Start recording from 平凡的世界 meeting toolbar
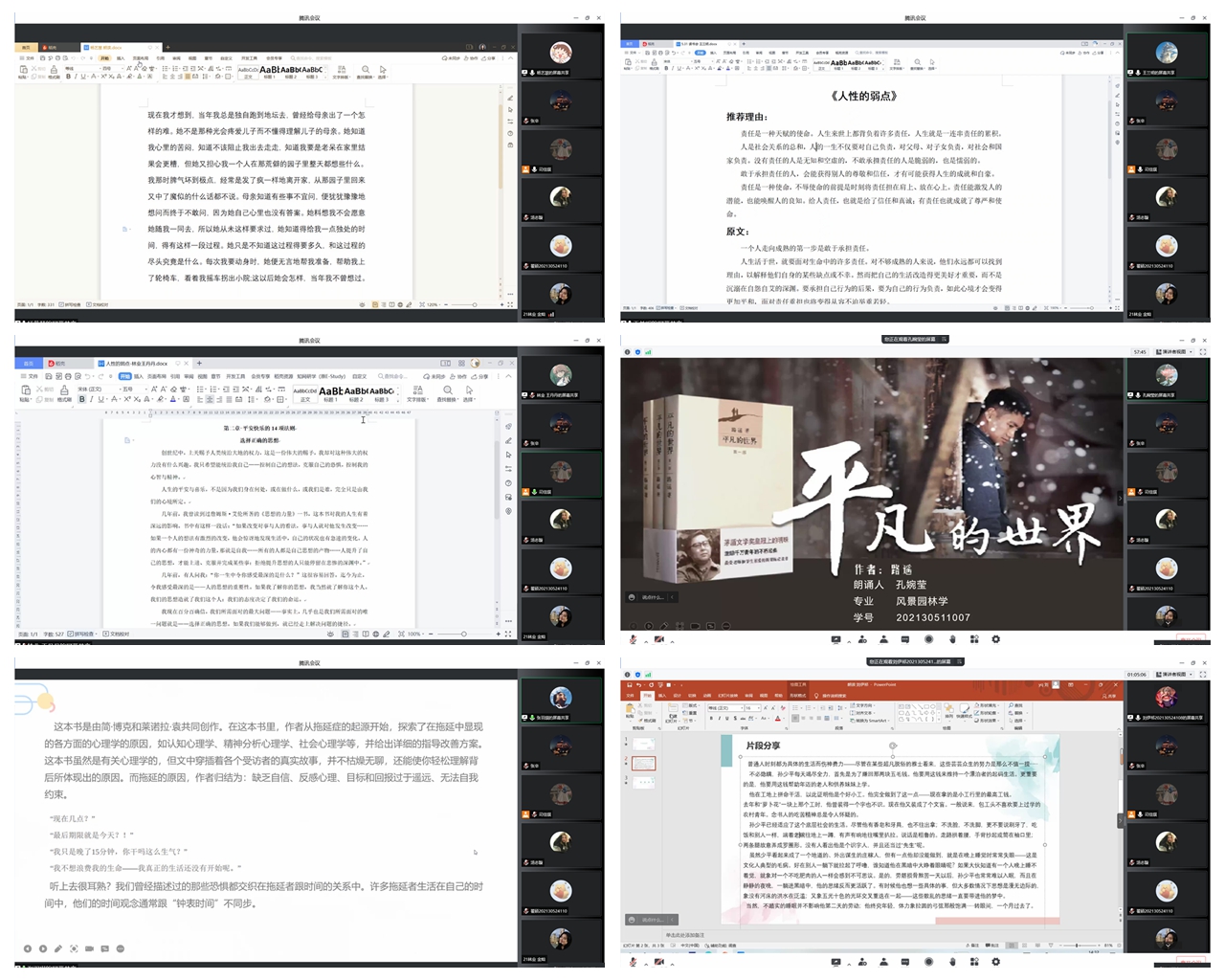Viewport: 1225px width, 980px height. (928, 639)
